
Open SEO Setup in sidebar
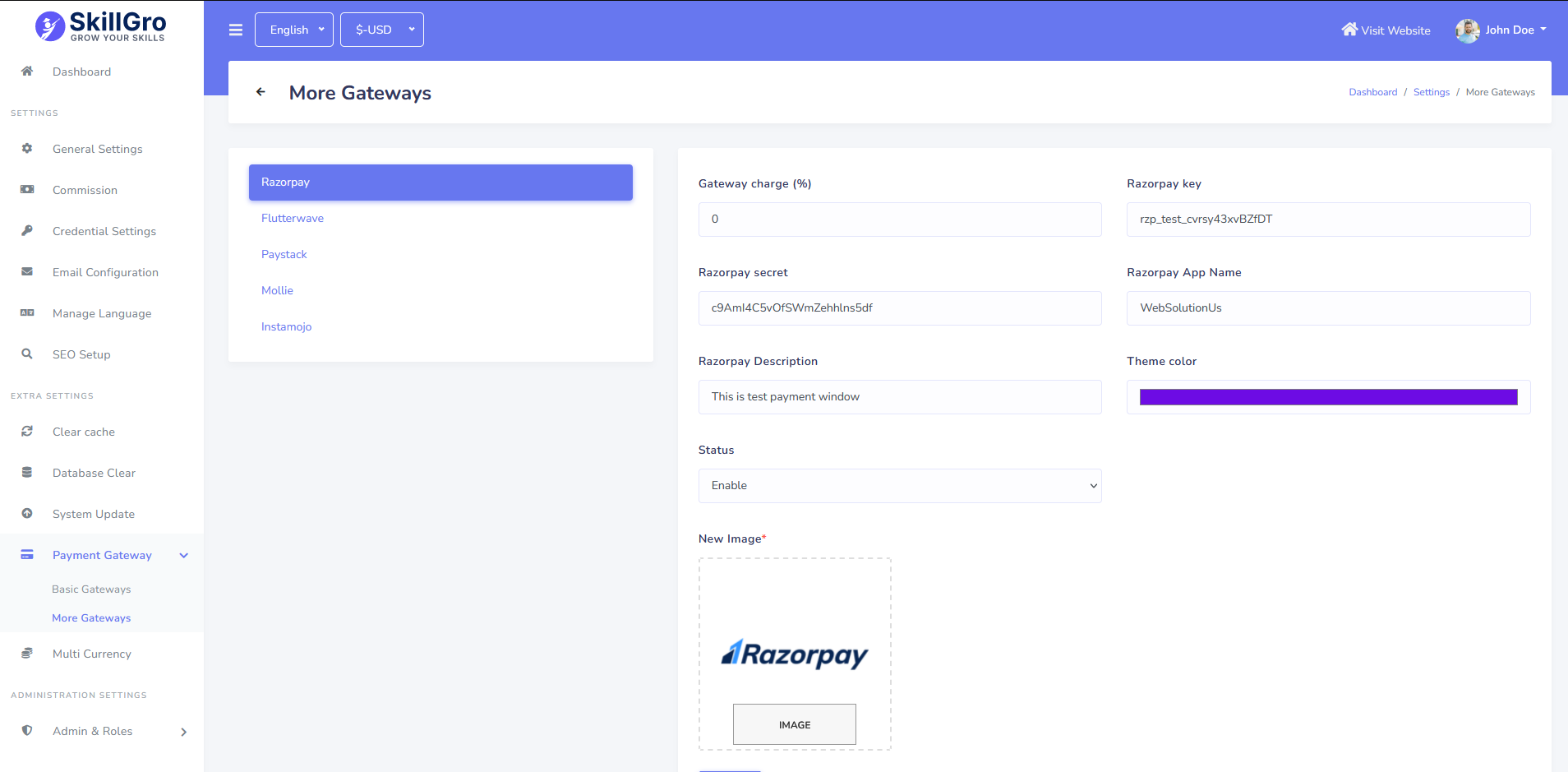(x=81, y=354)
